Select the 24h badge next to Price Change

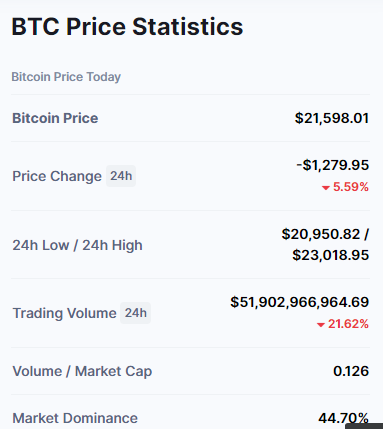[x=121, y=176]
